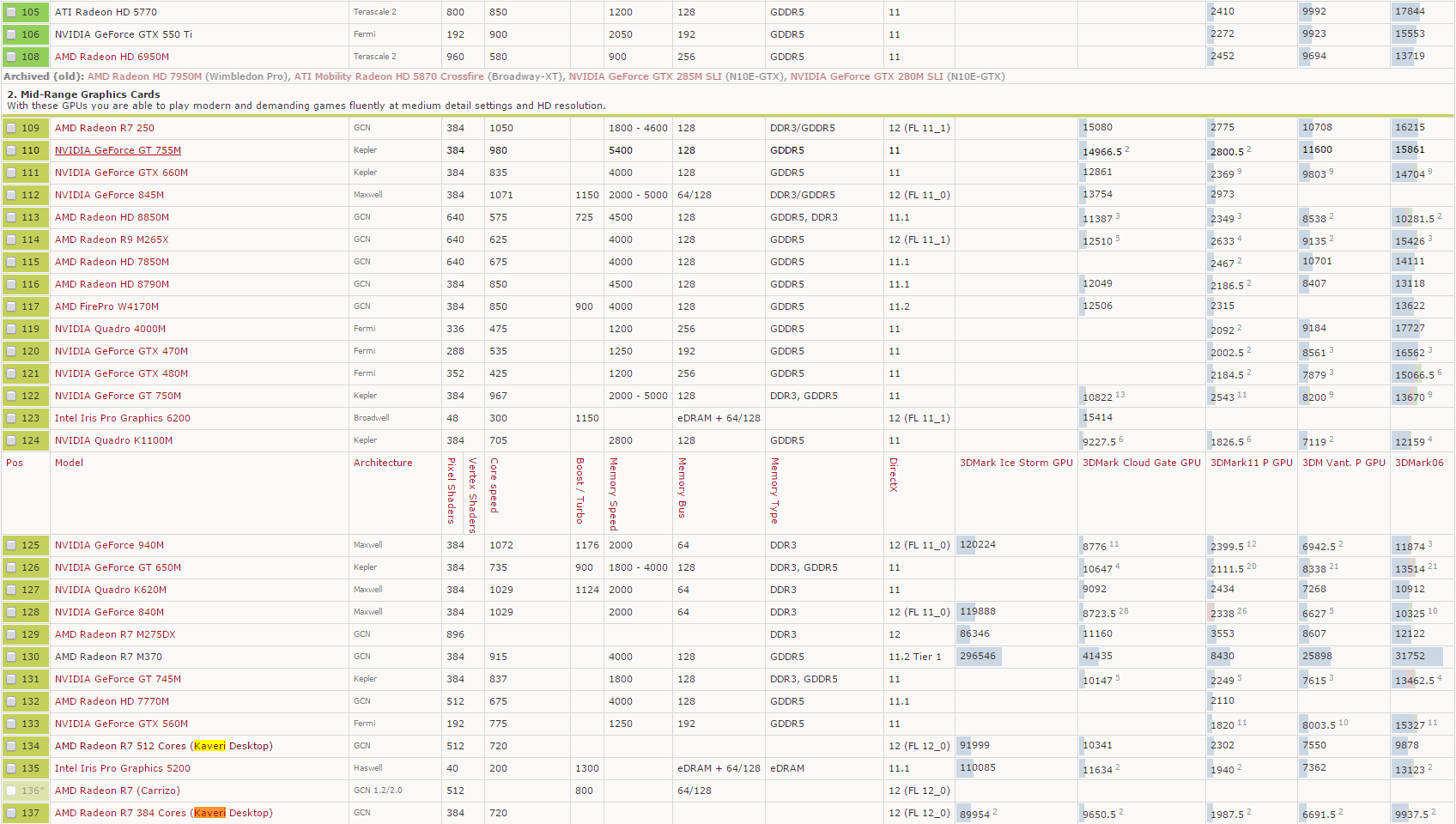Sort by 3DM Vant. P GPU header
This screenshot has width=1456, height=824.
[1344, 463]
